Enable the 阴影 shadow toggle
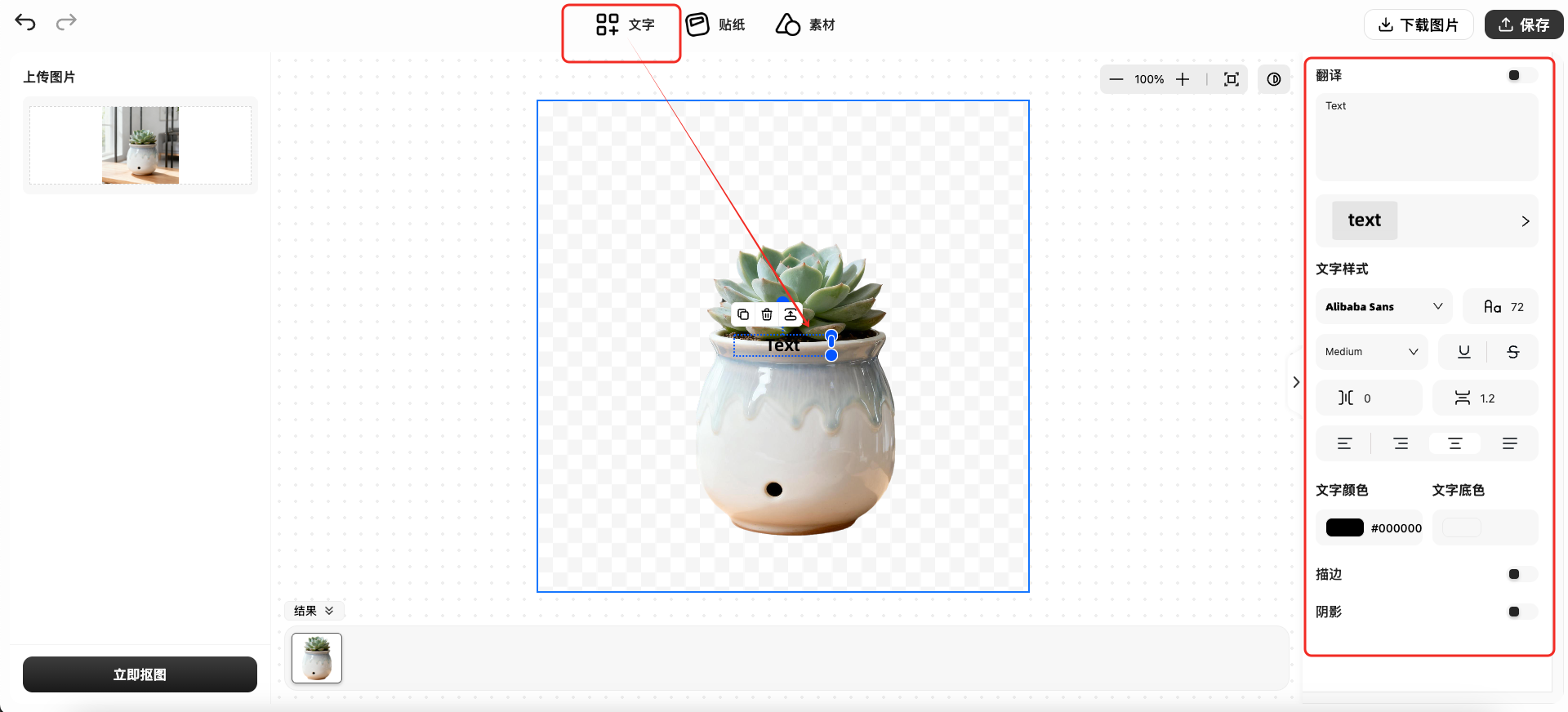 click(1521, 612)
